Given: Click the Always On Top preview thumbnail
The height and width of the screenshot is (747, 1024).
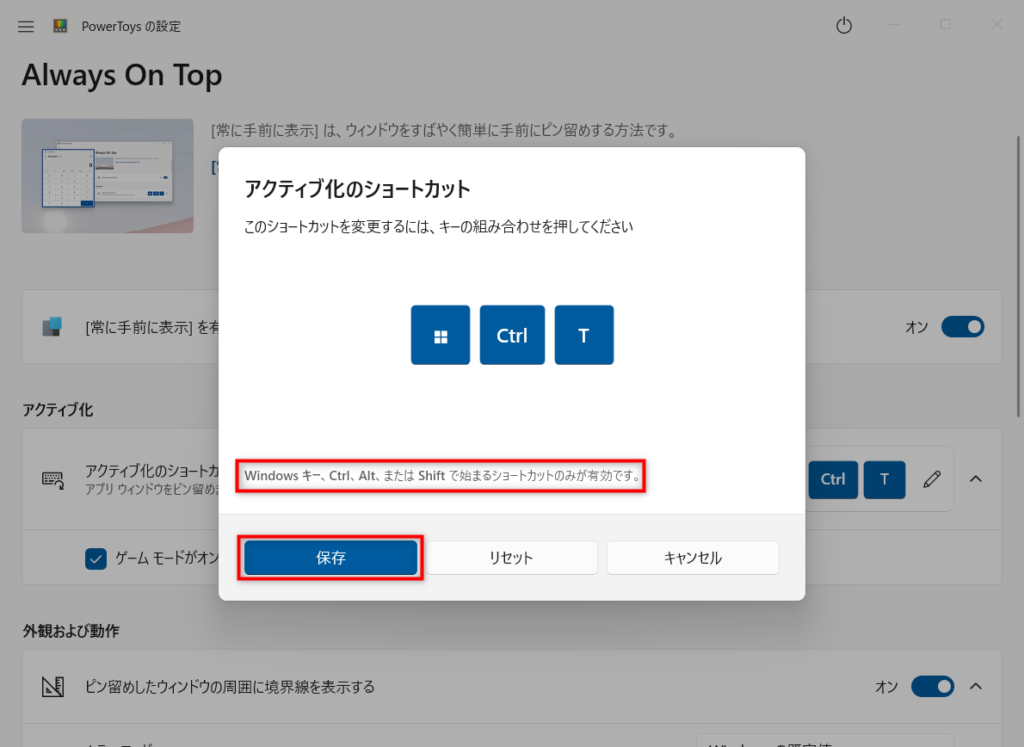Looking at the screenshot, I should [108, 176].
